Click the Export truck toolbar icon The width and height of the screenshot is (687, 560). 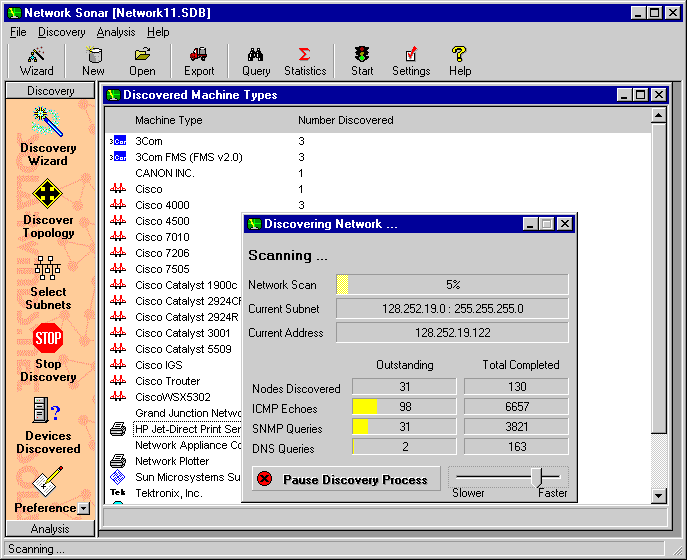(x=199, y=61)
